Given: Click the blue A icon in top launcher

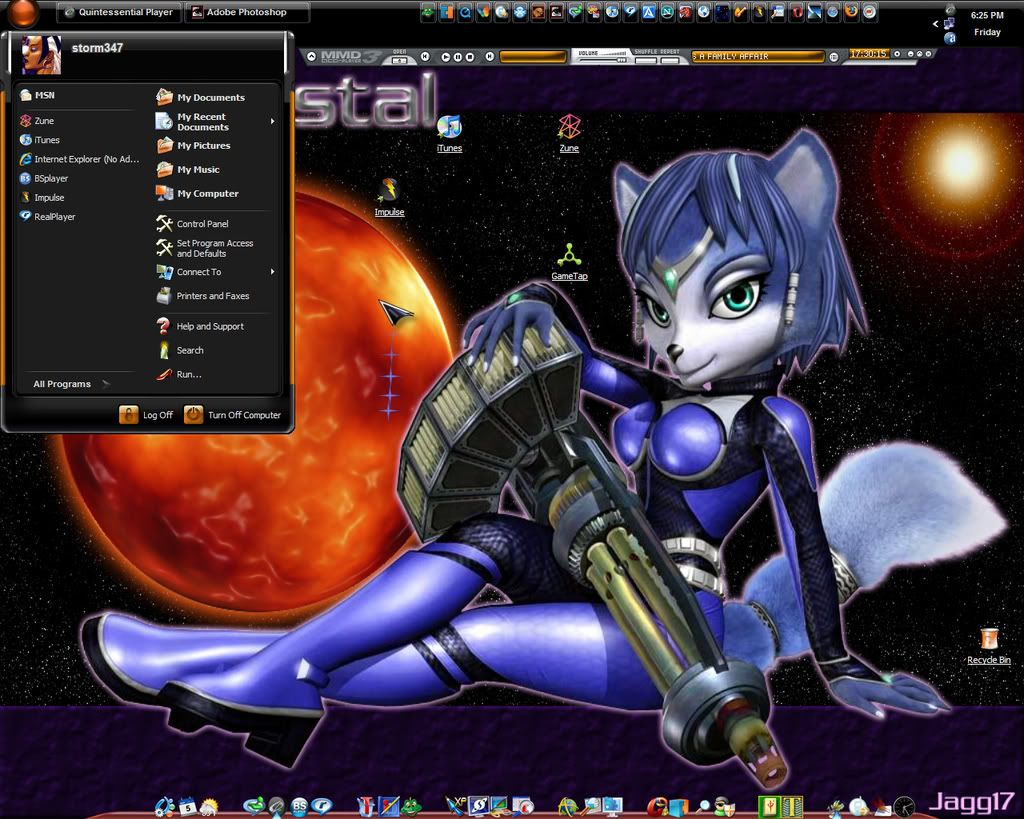Looking at the screenshot, I should [648, 12].
